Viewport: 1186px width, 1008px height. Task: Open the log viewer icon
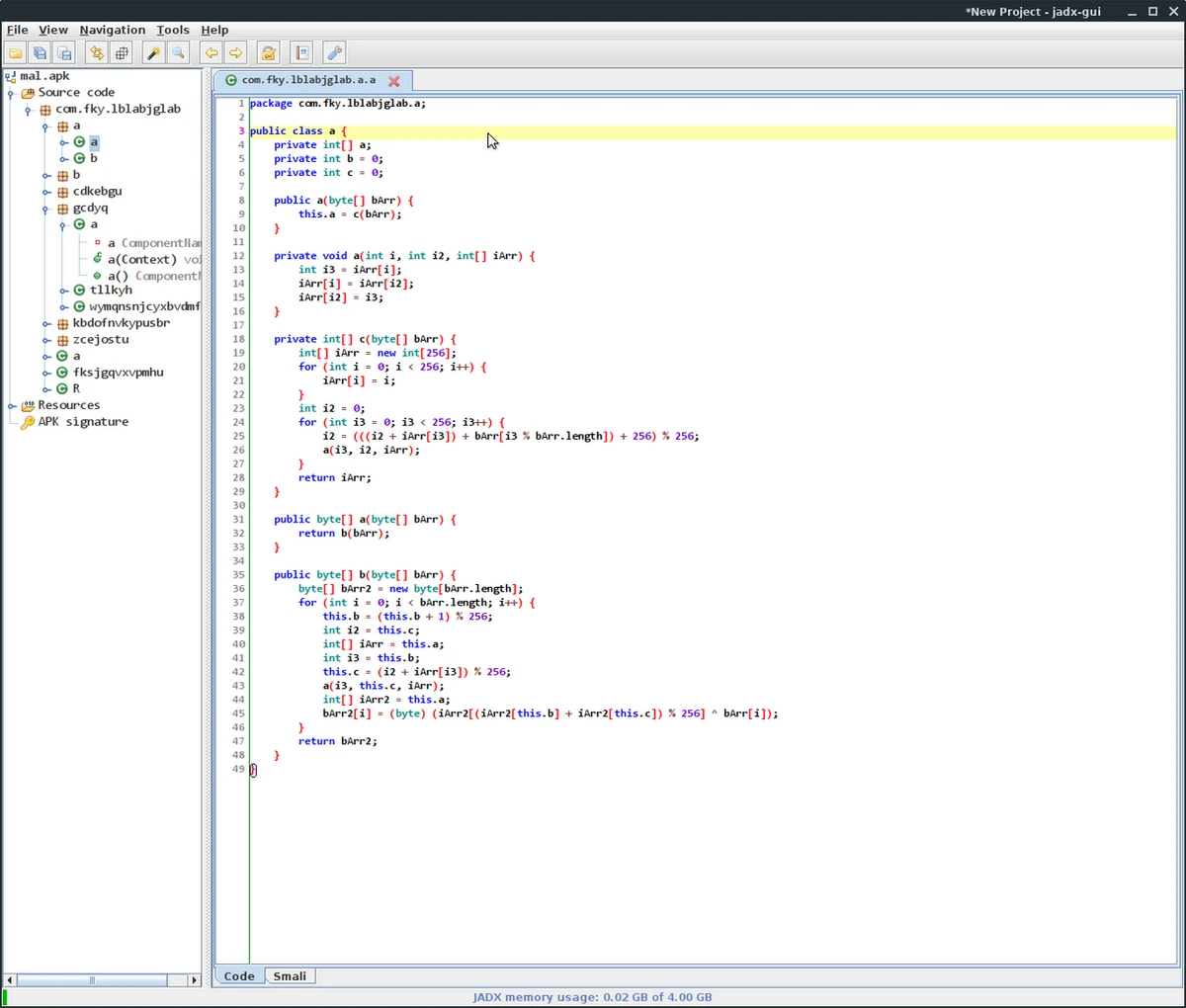click(302, 53)
